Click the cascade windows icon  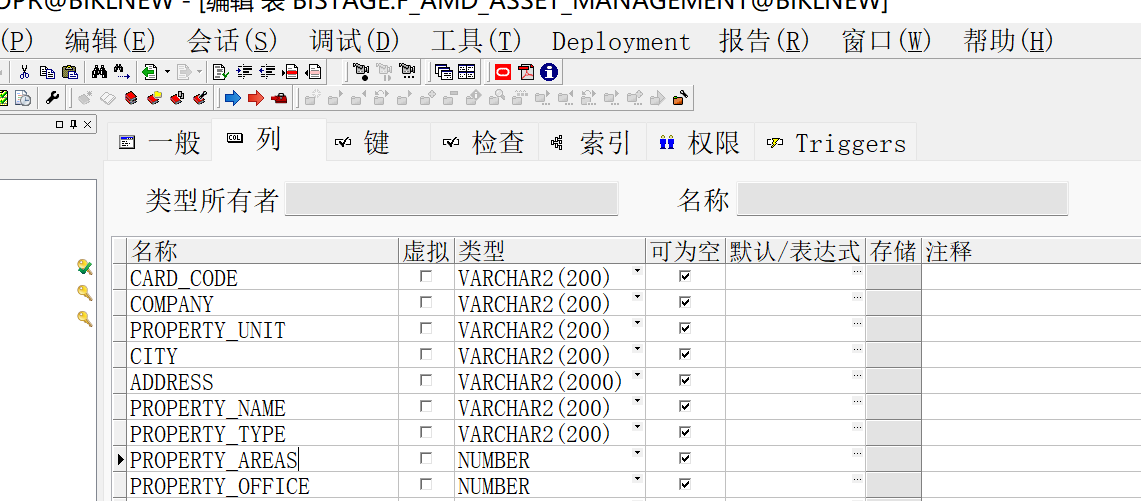444,72
